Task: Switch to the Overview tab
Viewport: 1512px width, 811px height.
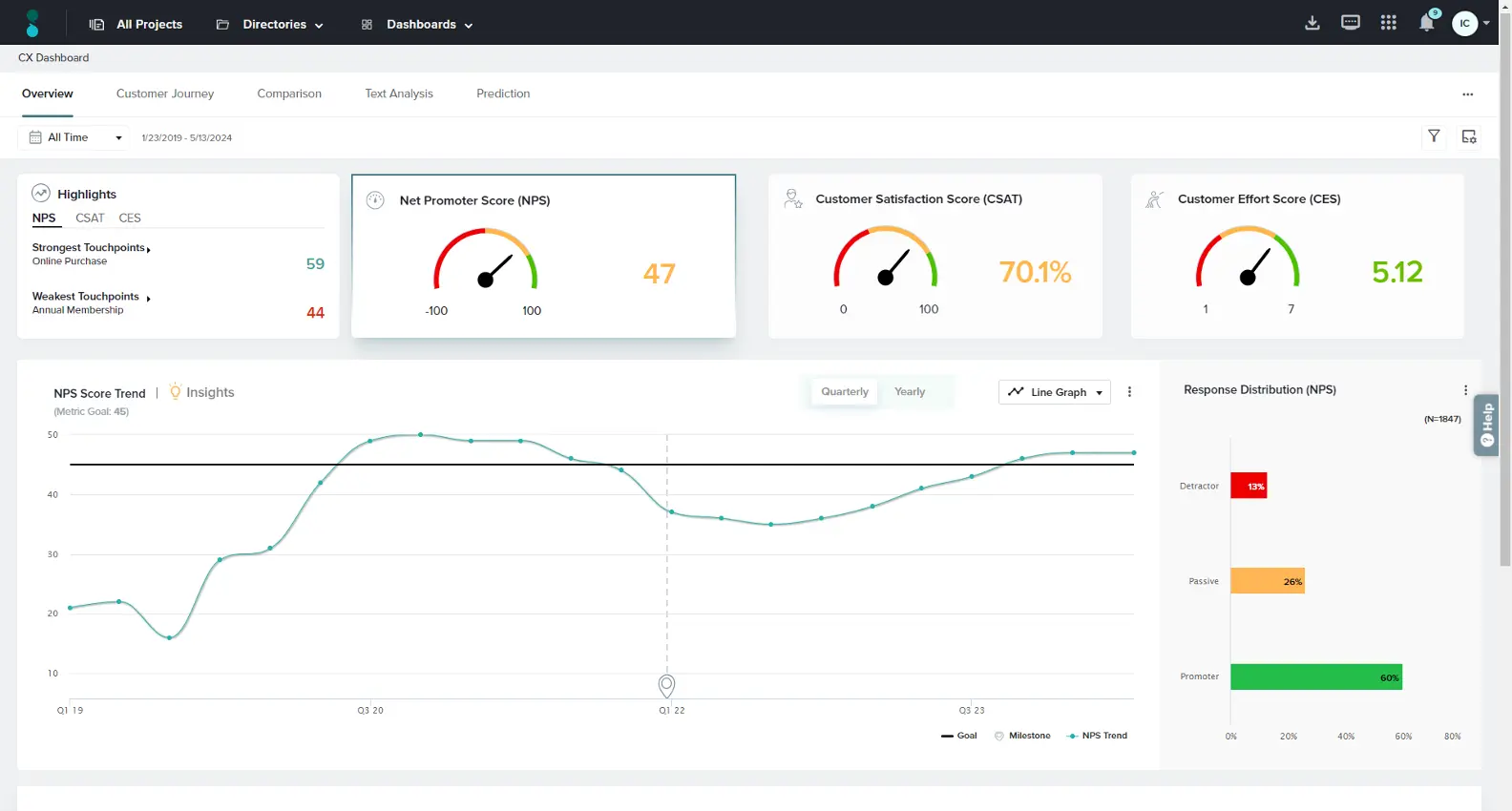Action: pos(48,94)
